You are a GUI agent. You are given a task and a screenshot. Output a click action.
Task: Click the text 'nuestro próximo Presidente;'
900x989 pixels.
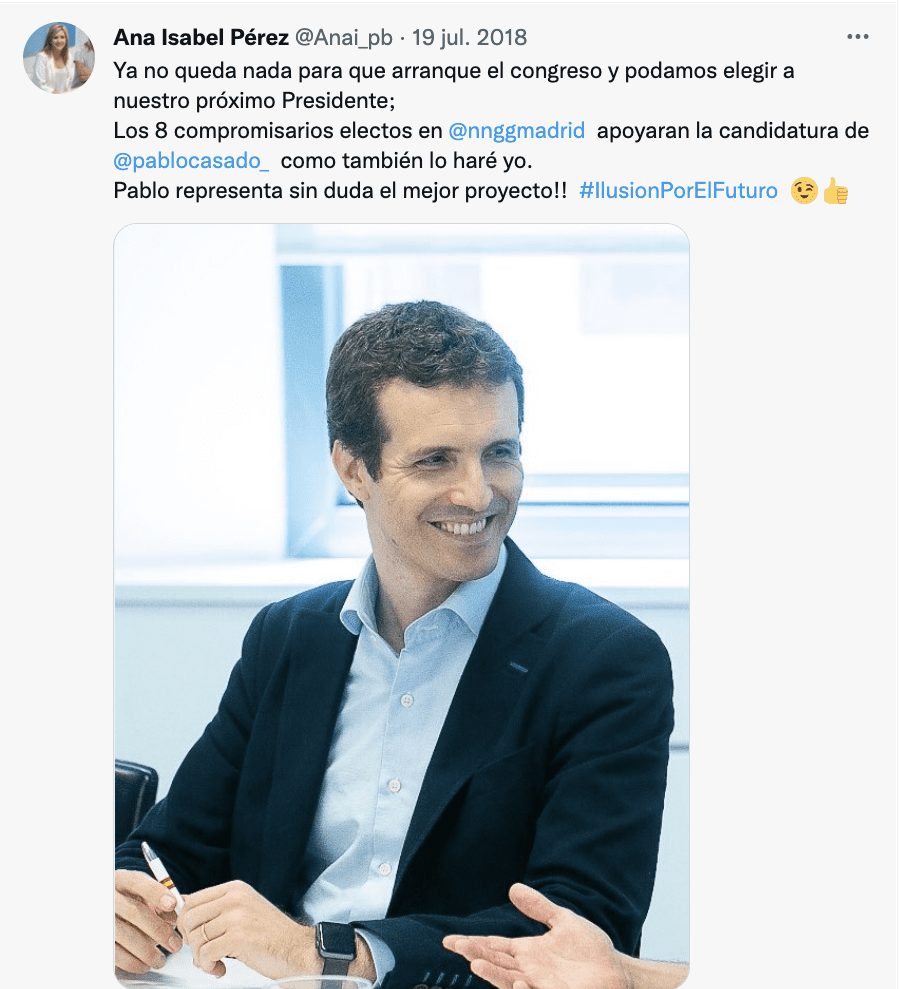(x=254, y=101)
